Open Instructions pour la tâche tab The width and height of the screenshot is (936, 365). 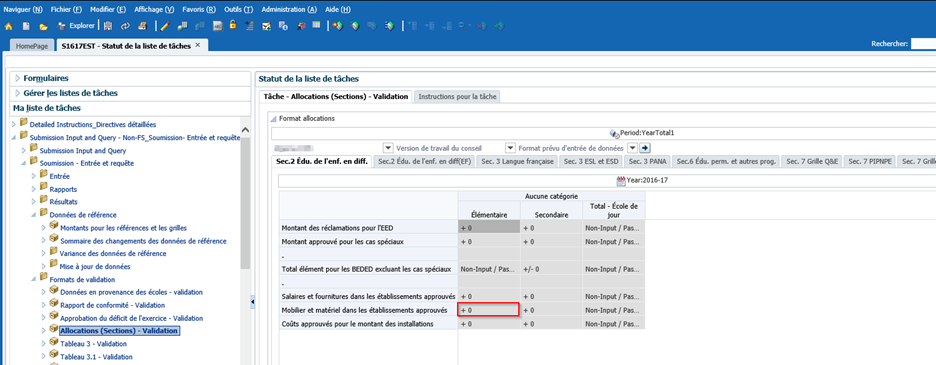click(457, 96)
